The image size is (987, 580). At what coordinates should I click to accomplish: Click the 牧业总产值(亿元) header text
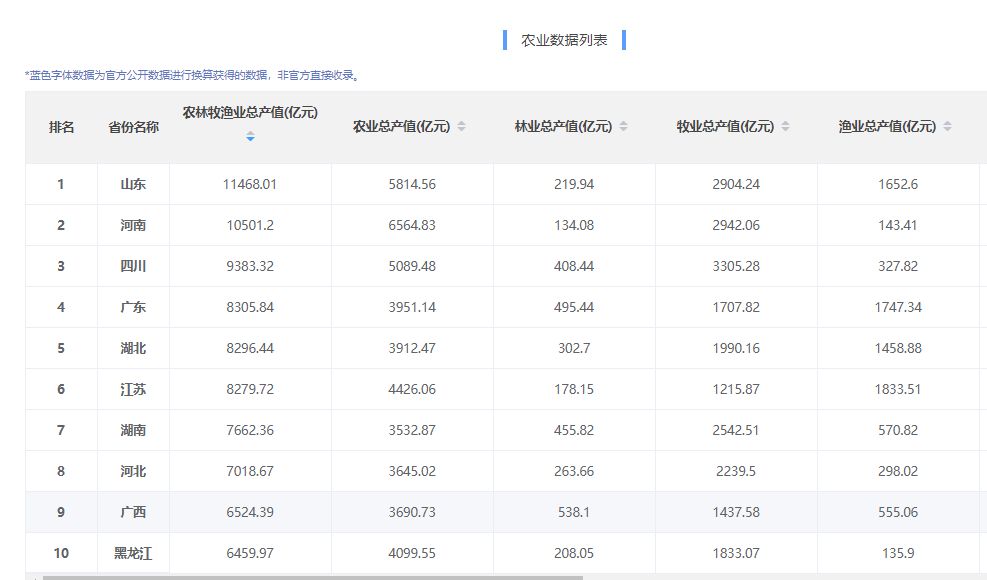(725, 126)
